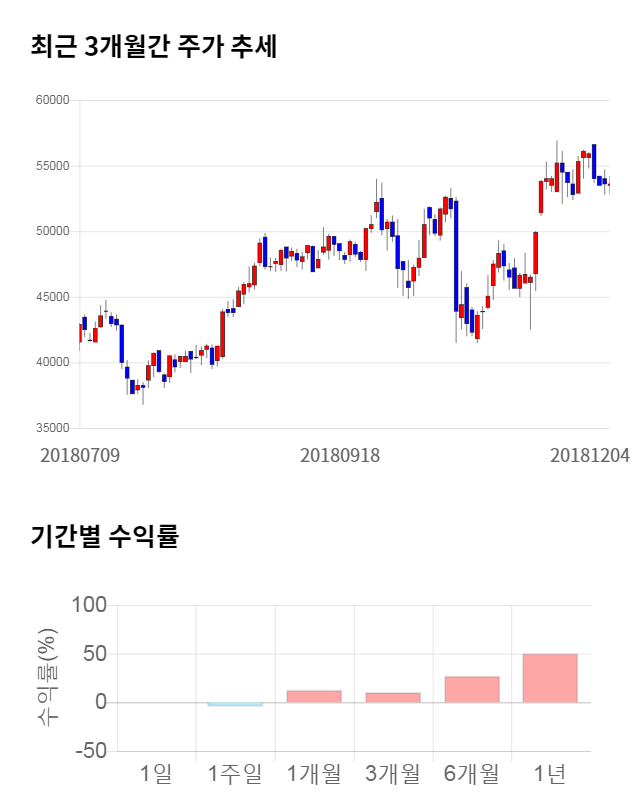Select the 6개월 return bar
Image resolution: width=640 pixels, height=810 pixels.
[471, 690]
